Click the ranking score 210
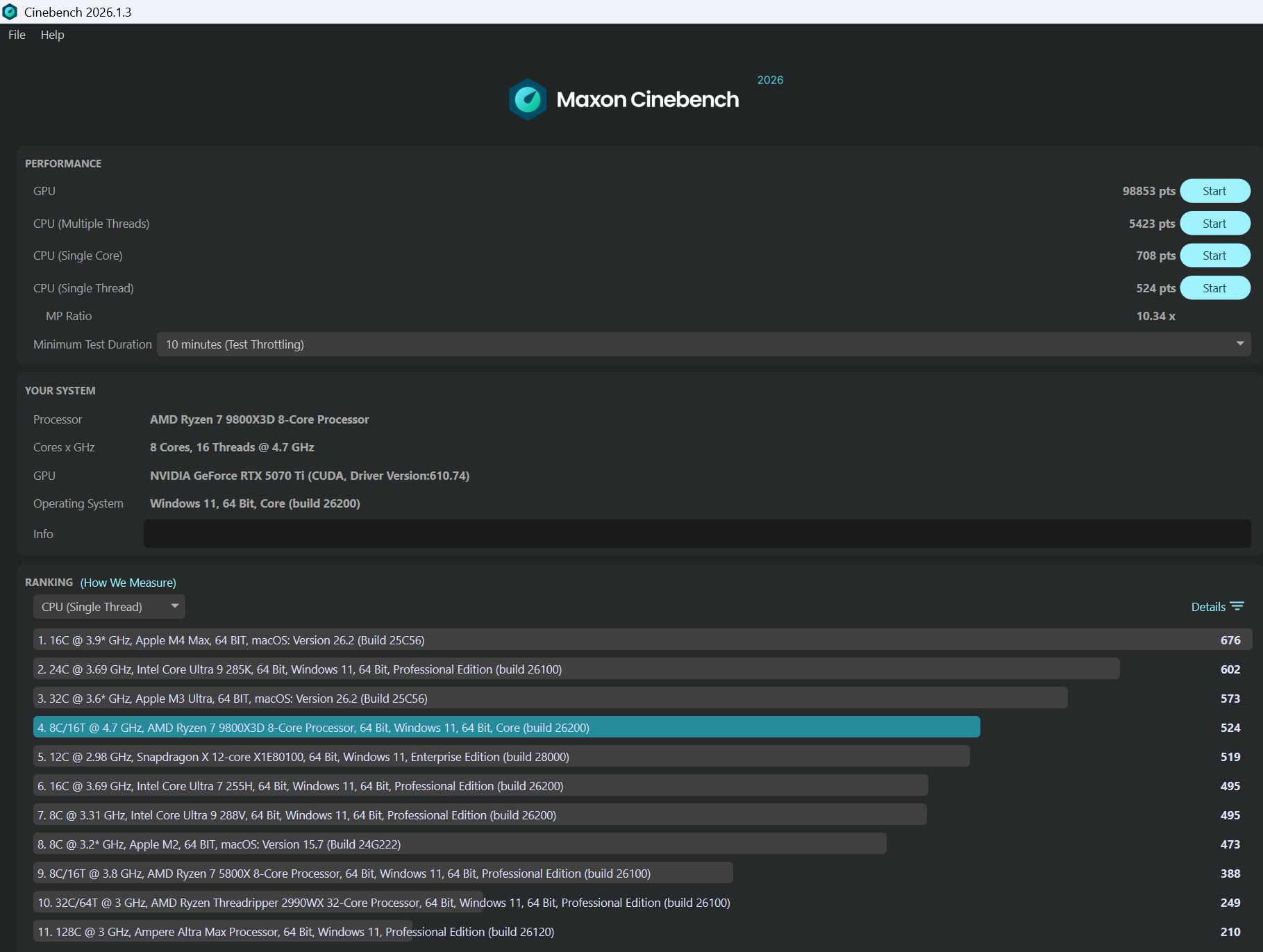Viewport: 1263px width, 952px height. pyautogui.click(x=1230, y=932)
